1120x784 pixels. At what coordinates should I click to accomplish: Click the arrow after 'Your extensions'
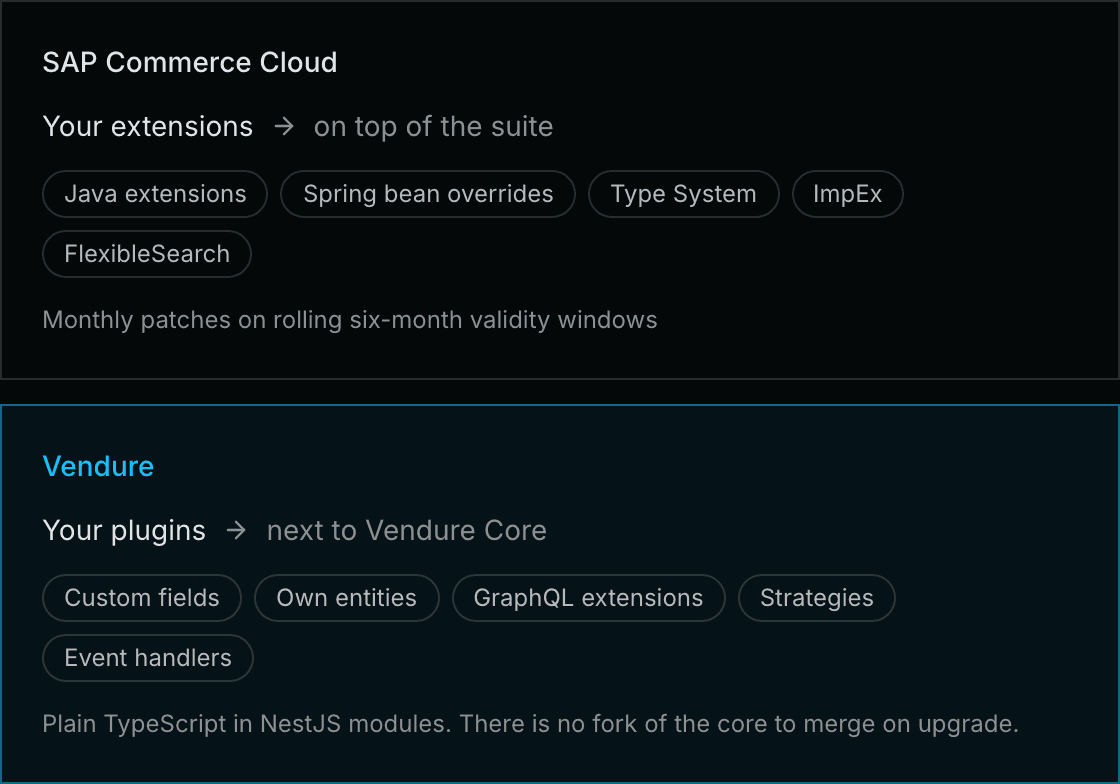point(284,126)
